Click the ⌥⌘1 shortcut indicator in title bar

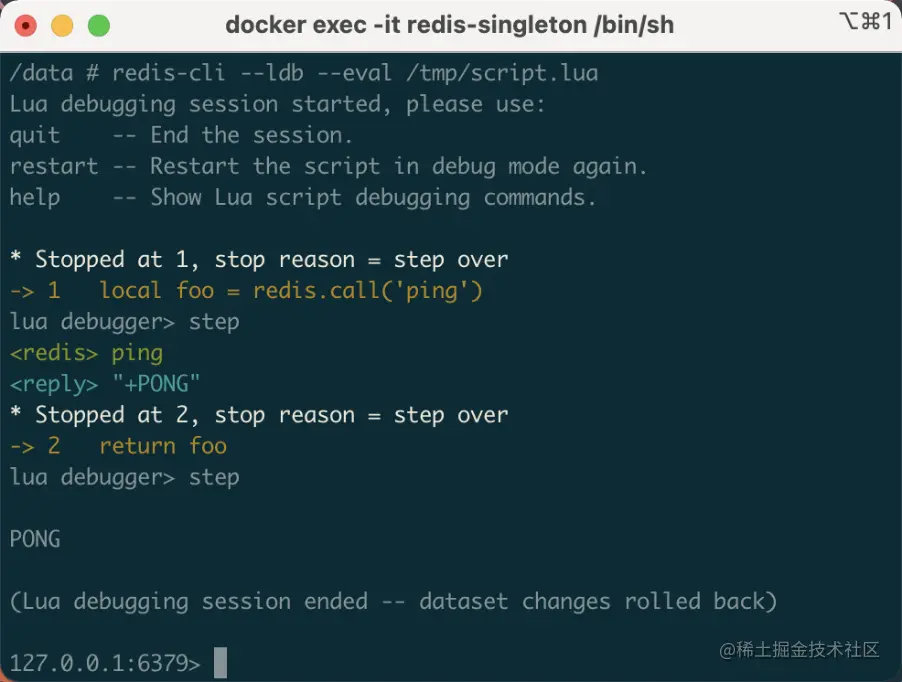pos(866,22)
